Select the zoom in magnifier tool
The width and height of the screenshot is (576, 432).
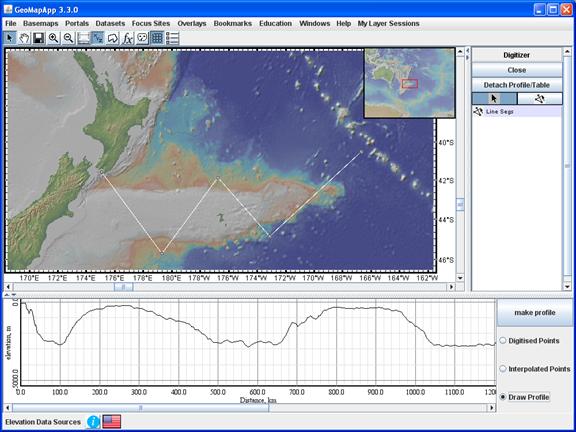(54, 38)
